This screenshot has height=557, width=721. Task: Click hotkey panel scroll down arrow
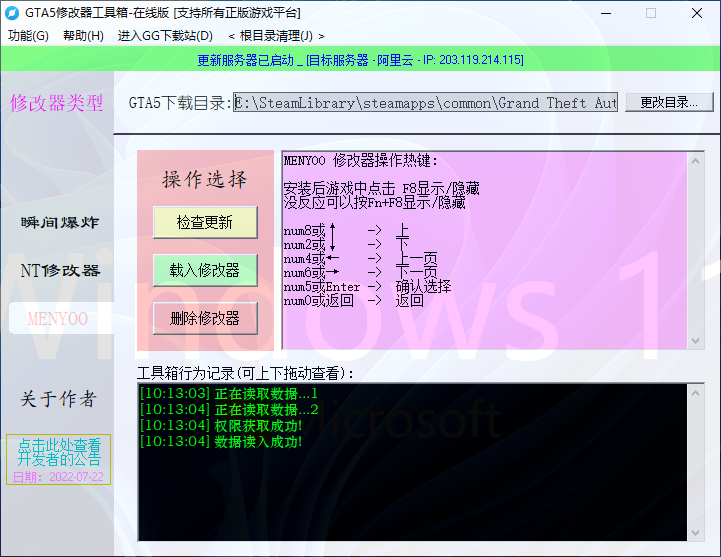[x=695, y=341]
